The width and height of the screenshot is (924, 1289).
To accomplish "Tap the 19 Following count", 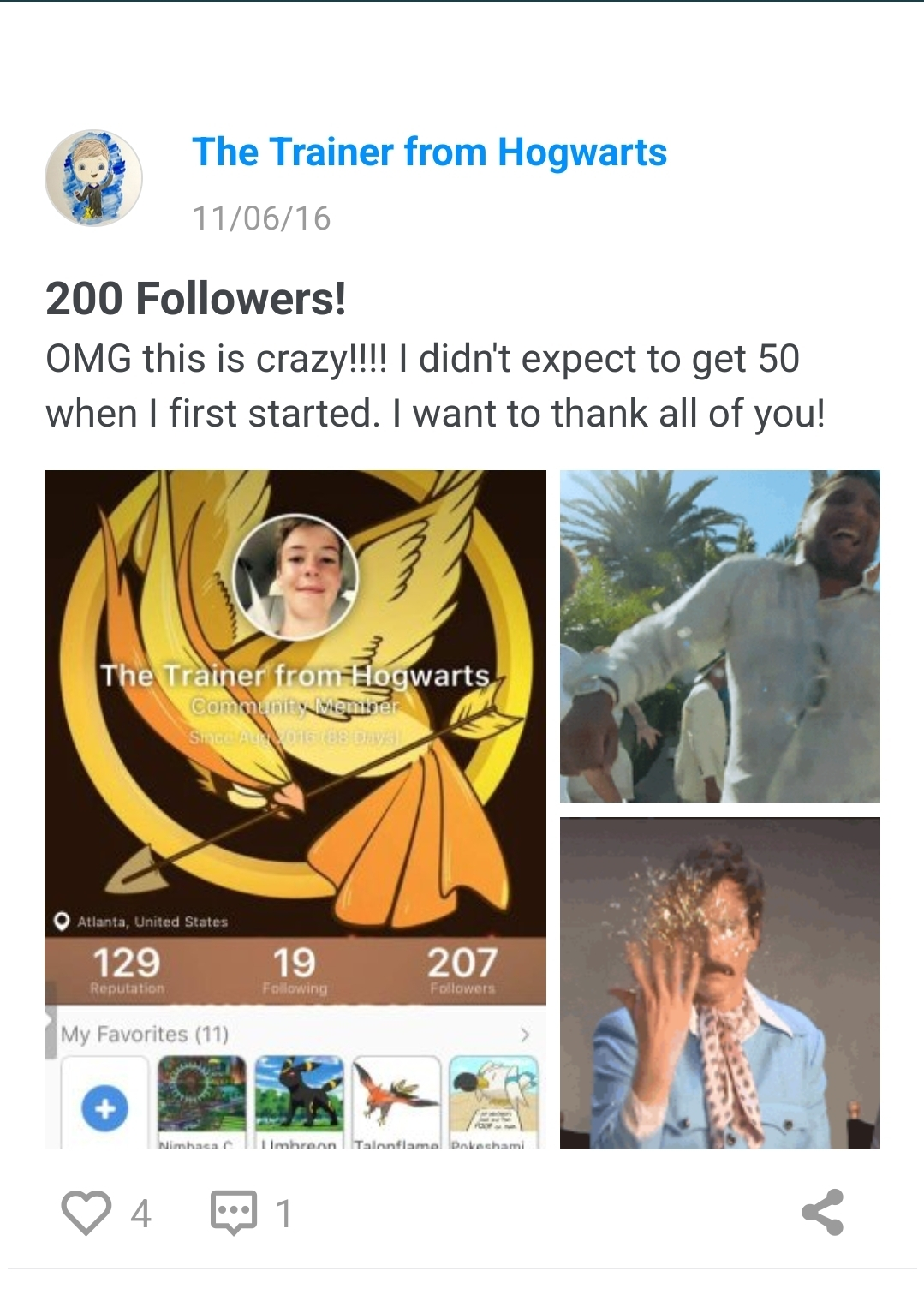I will [295, 970].
